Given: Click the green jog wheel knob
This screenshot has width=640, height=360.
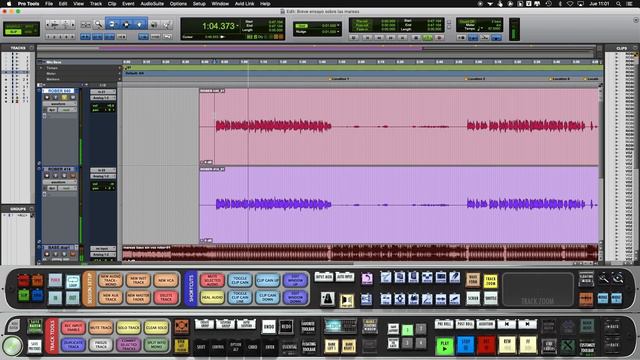Looking at the screenshot, I should [13, 347].
